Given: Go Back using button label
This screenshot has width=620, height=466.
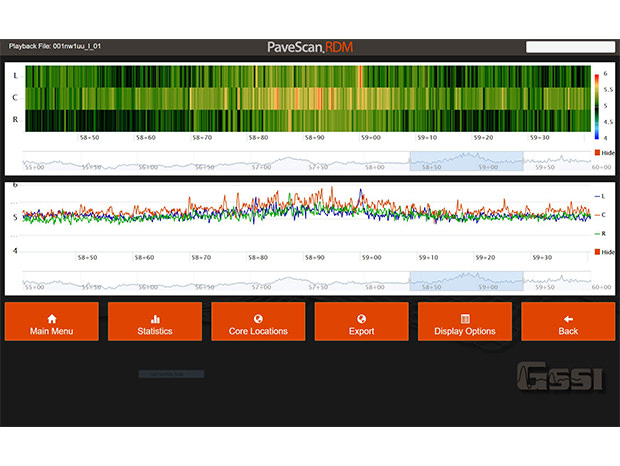Looking at the screenshot, I should pos(568,331).
